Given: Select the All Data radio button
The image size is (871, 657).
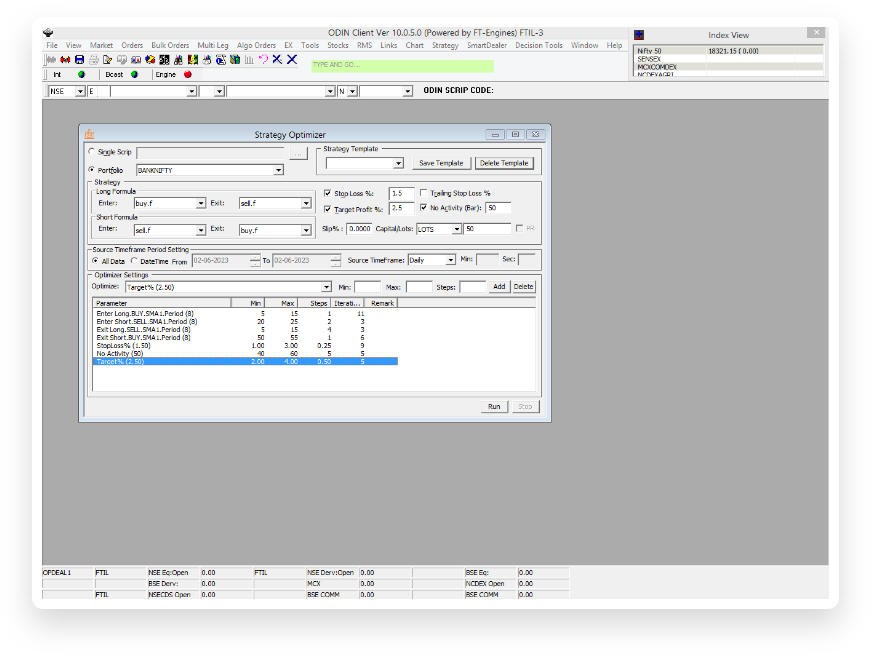Looking at the screenshot, I should (95, 260).
